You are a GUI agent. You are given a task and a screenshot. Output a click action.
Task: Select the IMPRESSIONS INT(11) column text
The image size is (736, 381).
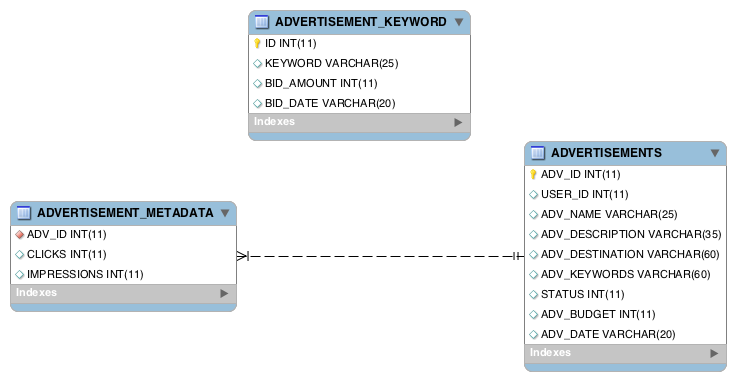85,274
